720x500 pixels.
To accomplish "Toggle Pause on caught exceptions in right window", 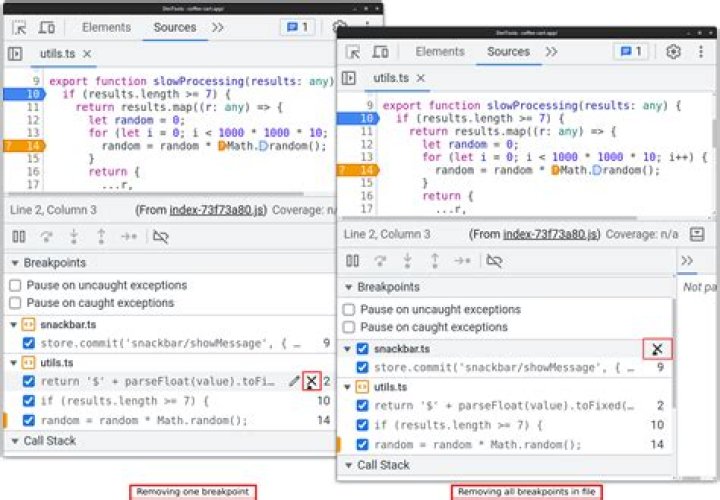I will [349, 327].
